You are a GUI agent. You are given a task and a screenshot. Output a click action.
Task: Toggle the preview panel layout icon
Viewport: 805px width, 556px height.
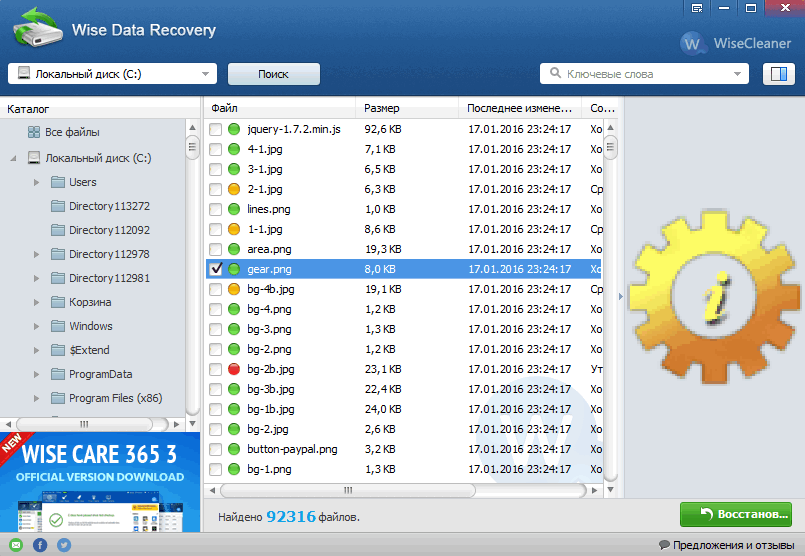pyautogui.click(x=778, y=74)
